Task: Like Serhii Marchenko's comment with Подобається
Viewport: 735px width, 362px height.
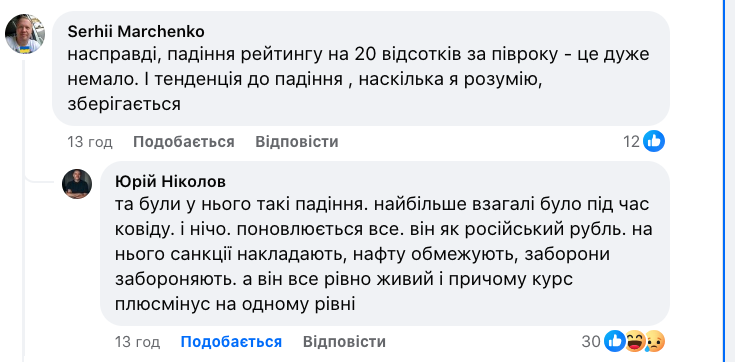Action: click(x=184, y=142)
